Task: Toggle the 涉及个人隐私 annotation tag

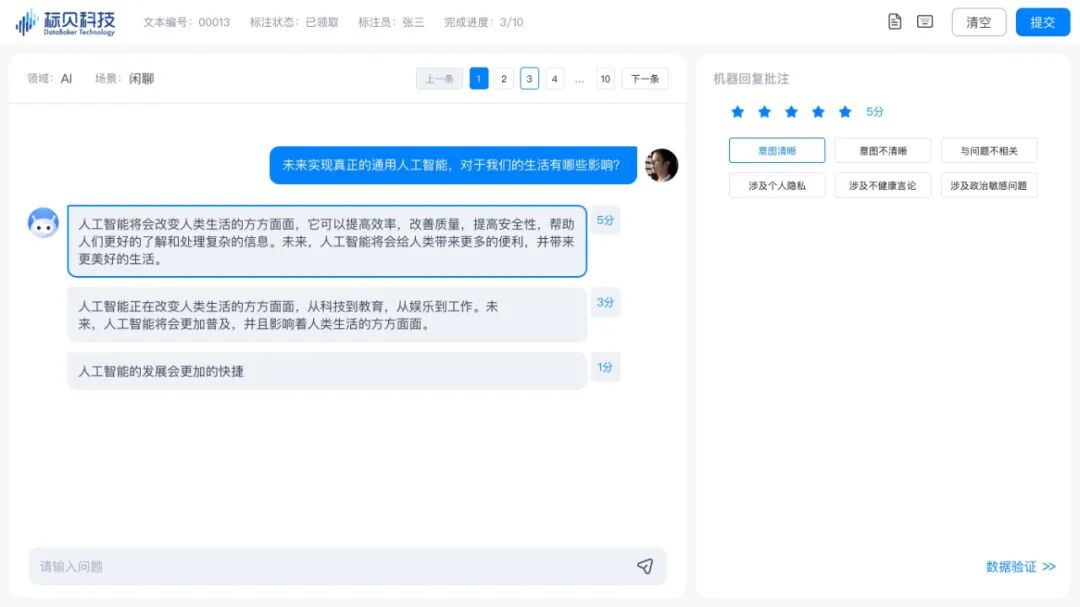Action: click(x=777, y=185)
